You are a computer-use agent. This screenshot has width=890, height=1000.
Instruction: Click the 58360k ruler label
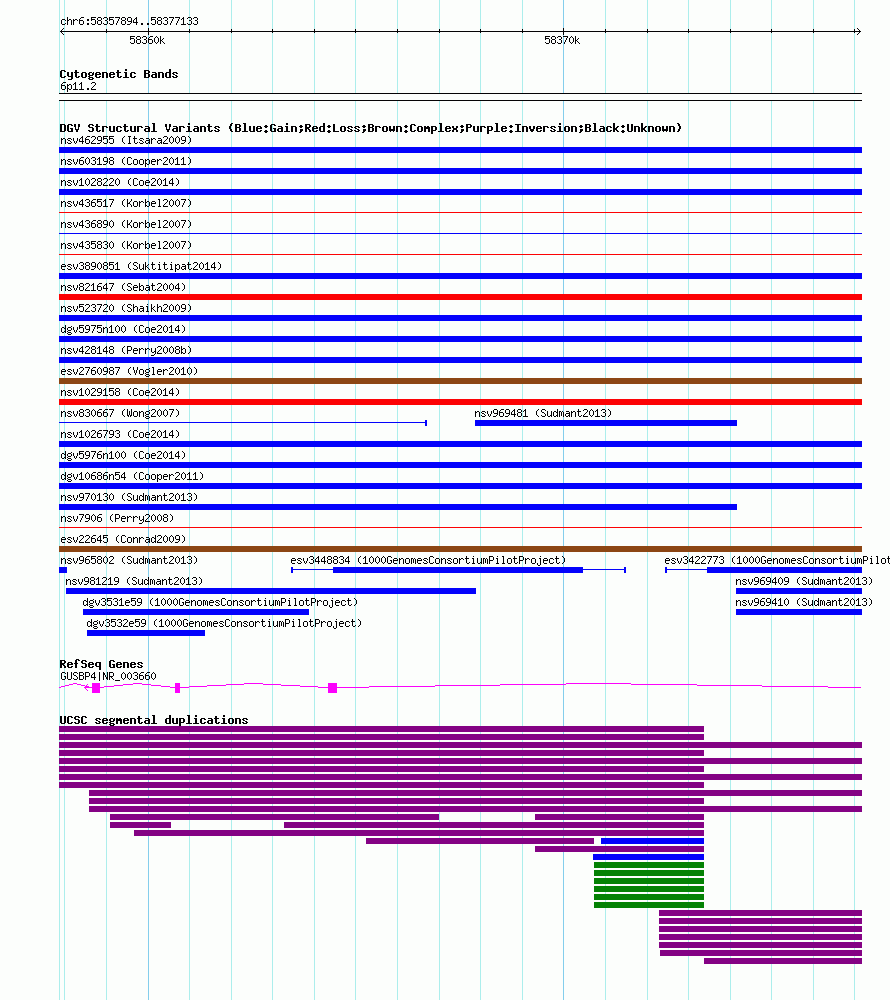147,40
